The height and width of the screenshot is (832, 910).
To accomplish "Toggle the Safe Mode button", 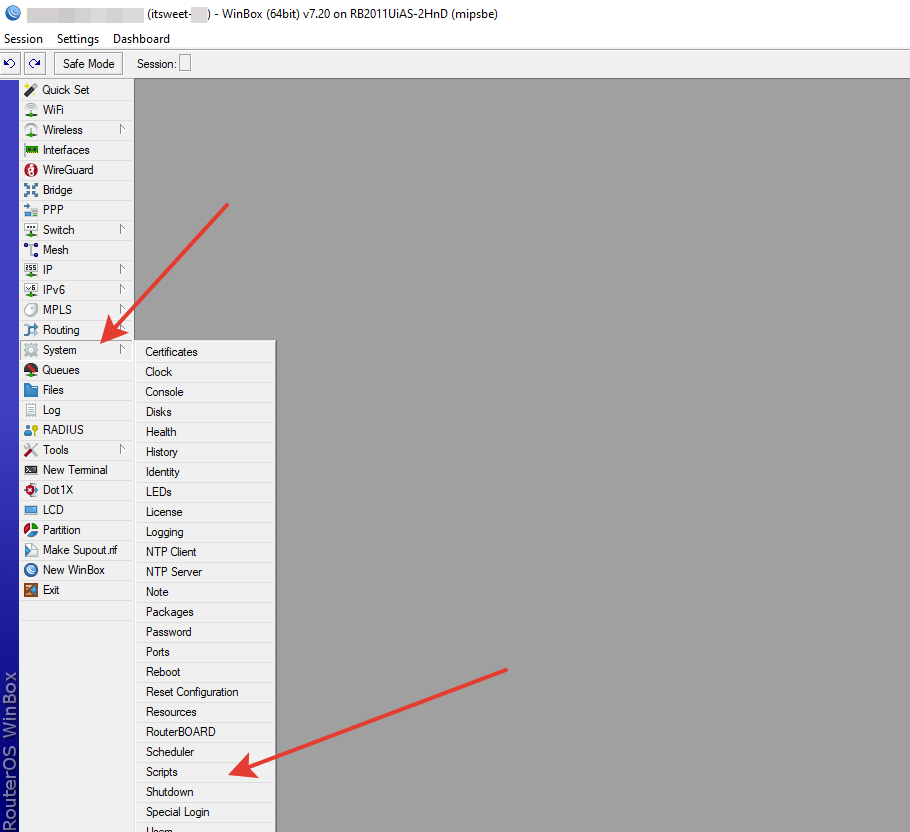I will click(88, 64).
